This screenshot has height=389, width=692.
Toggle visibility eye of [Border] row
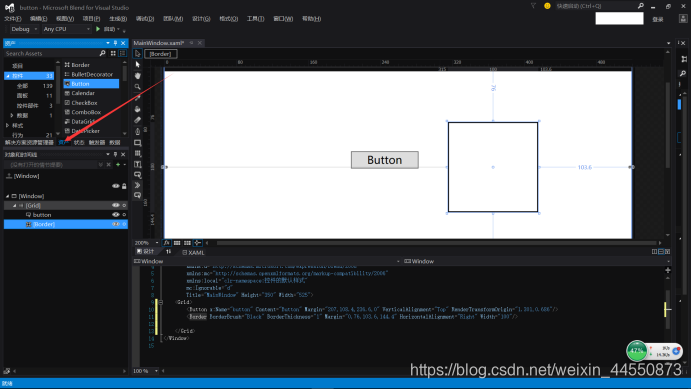pyautogui.click(x=116, y=224)
